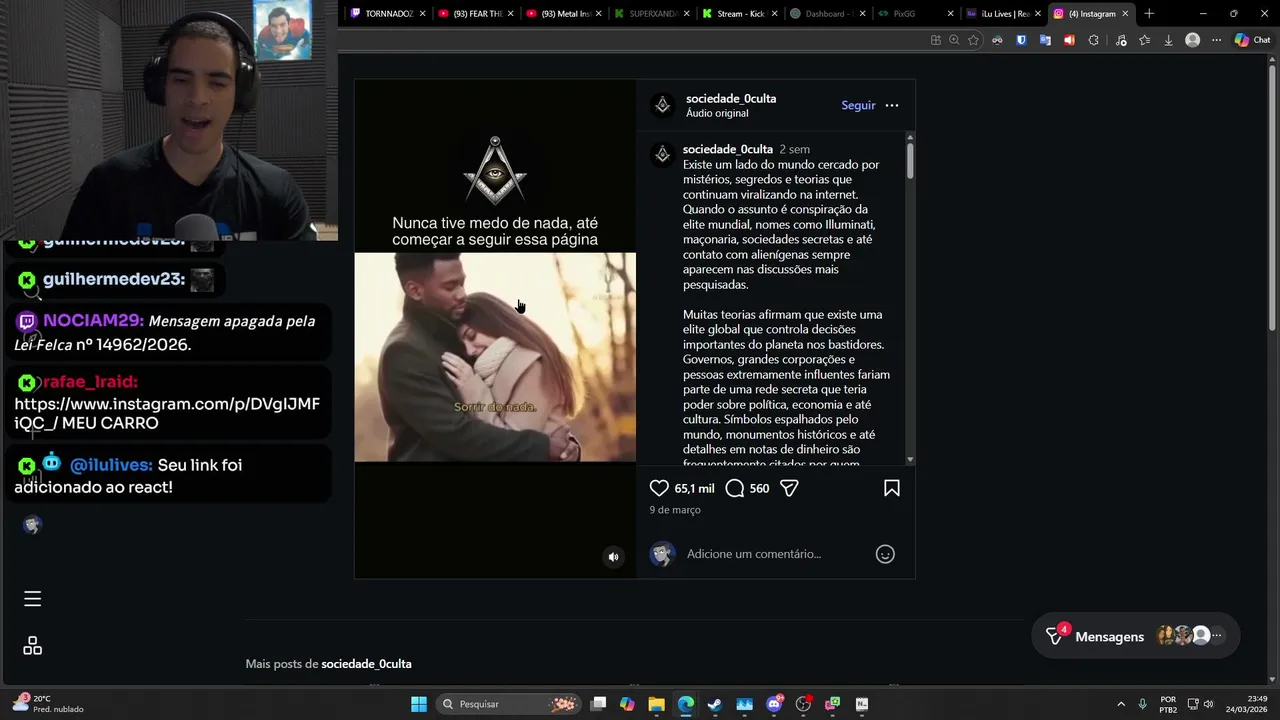Viewport: 1280px width, 720px height.
Task: Open Microsoft Edge from the taskbar
Action: coord(685,704)
